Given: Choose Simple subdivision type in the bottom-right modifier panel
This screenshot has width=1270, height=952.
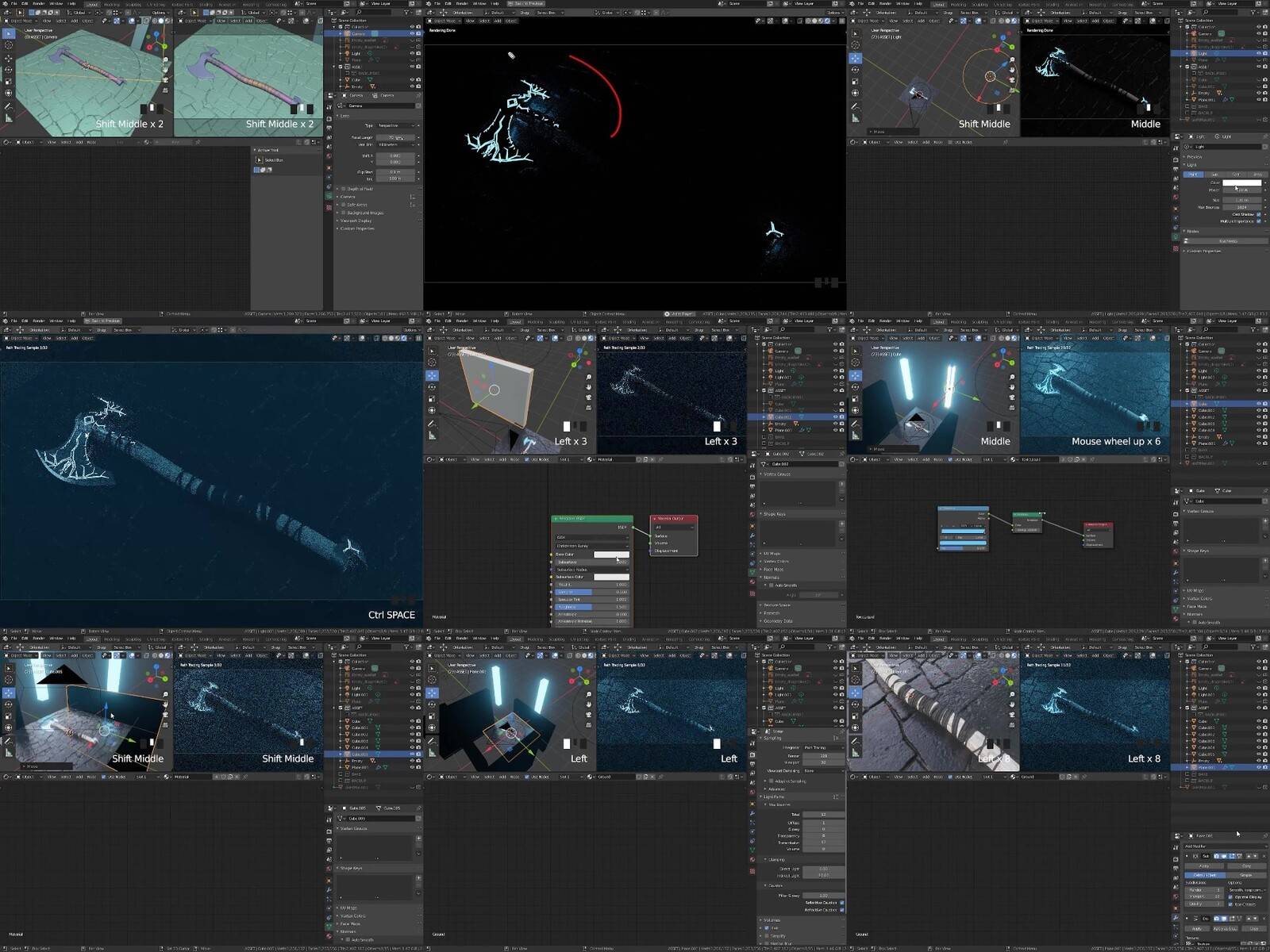Looking at the screenshot, I should point(1245,874).
